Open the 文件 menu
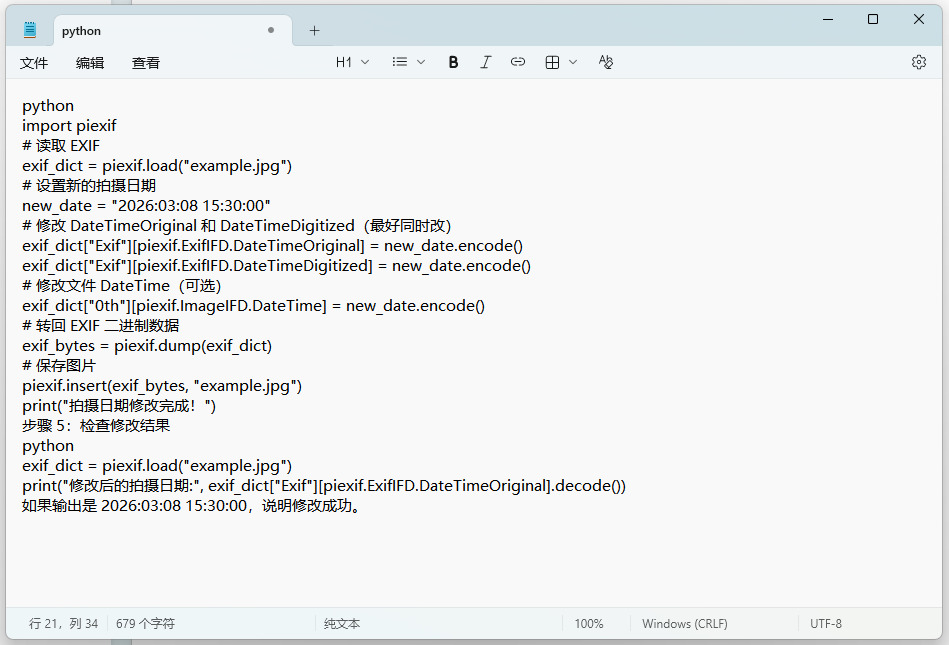 34,63
